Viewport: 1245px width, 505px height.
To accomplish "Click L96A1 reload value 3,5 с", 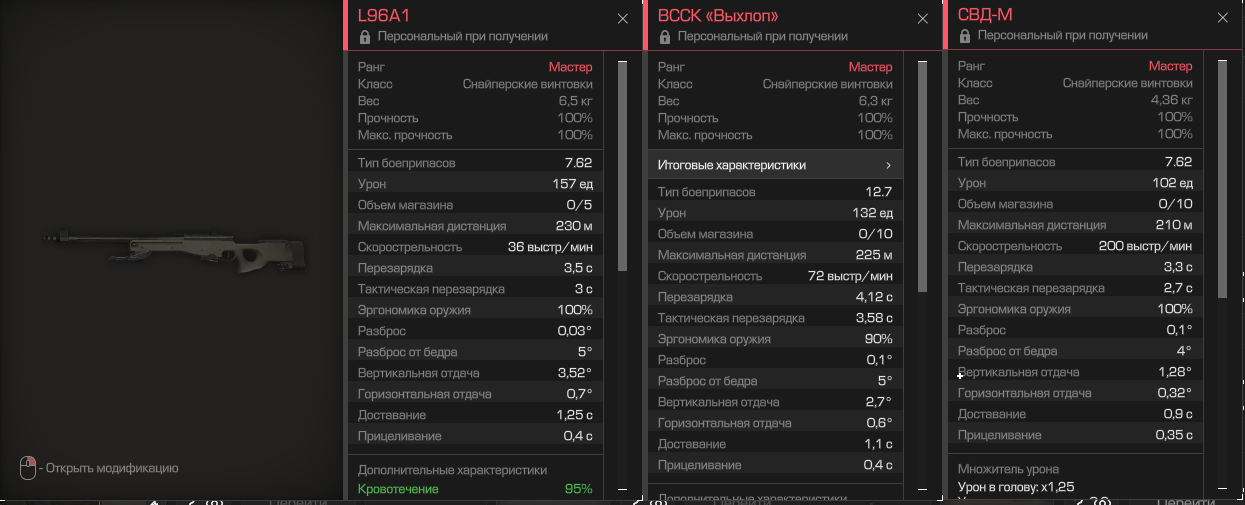I will click(x=577, y=268).
